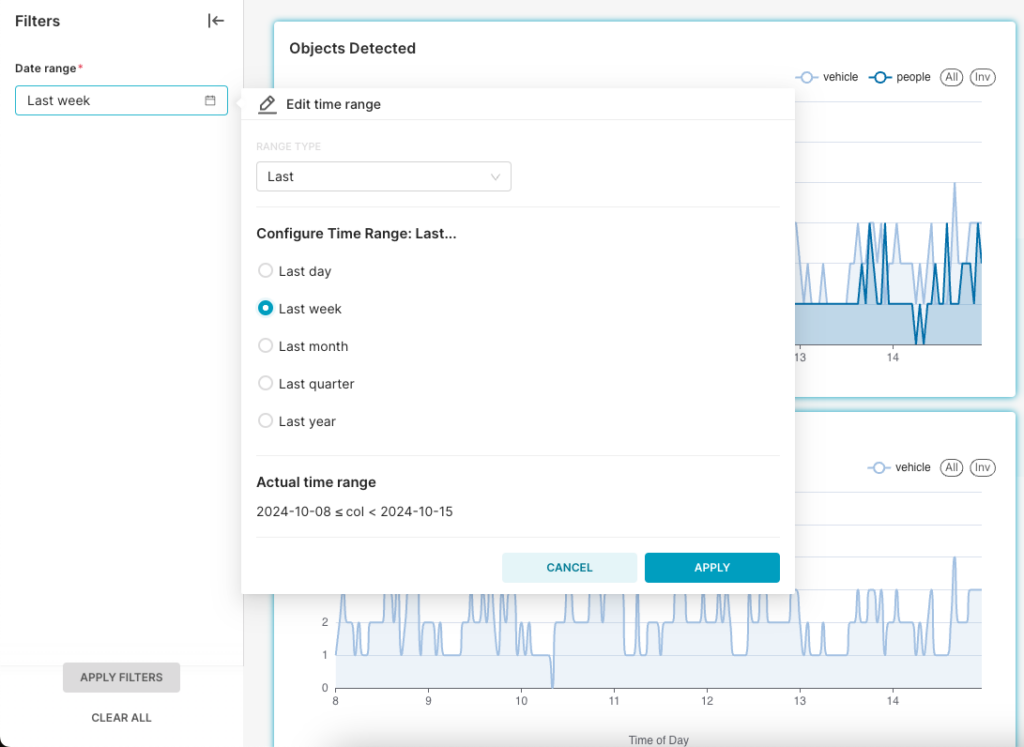The width and height of the screenshot is (1024, 747).
Task: Click All legend button in lower chart
Action: [x=952, y=468]
